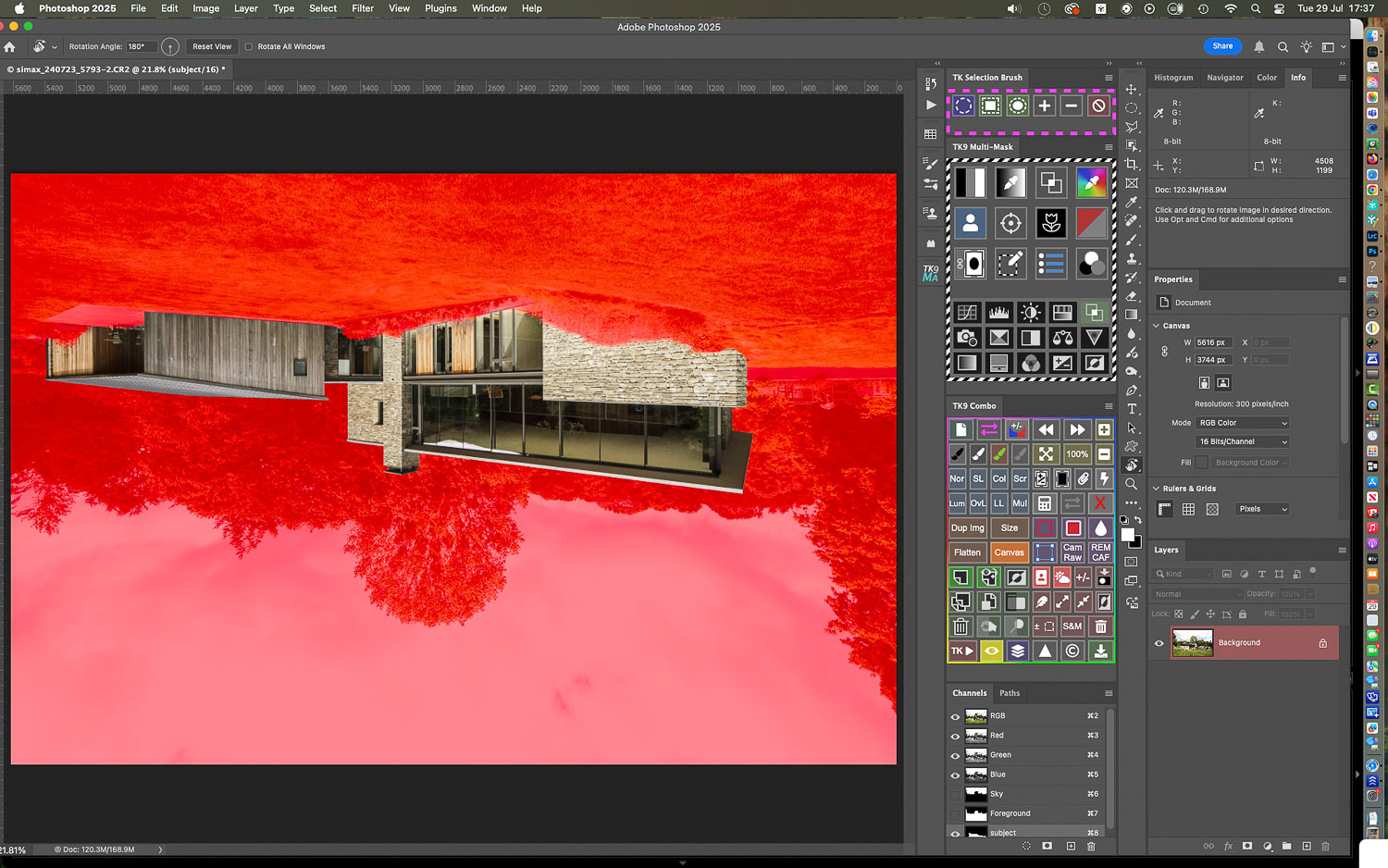Open the 16 Bits/Channel dropdown

[x=1242, y=441]
